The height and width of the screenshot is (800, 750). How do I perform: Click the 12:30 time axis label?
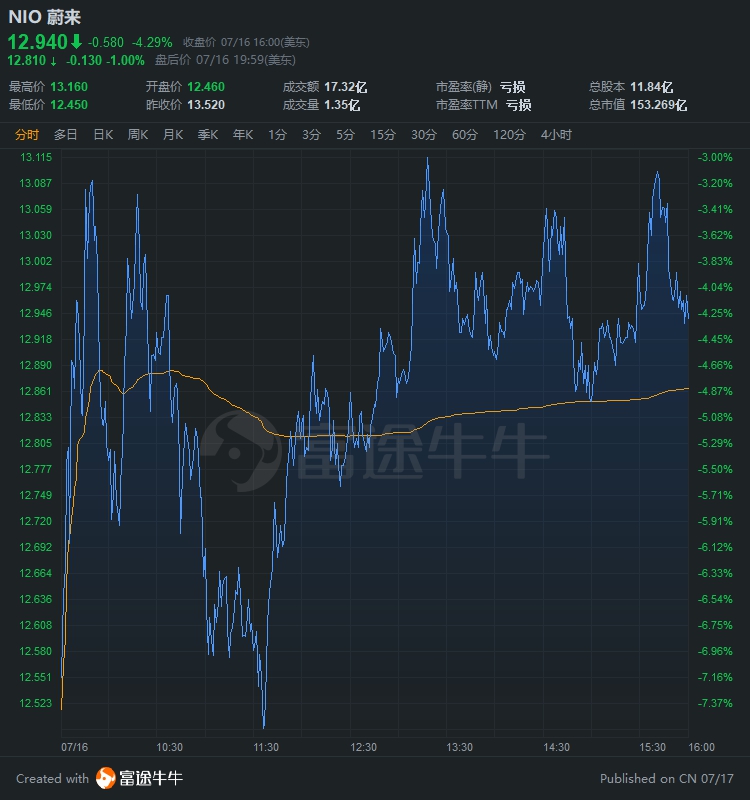[363, 747]
